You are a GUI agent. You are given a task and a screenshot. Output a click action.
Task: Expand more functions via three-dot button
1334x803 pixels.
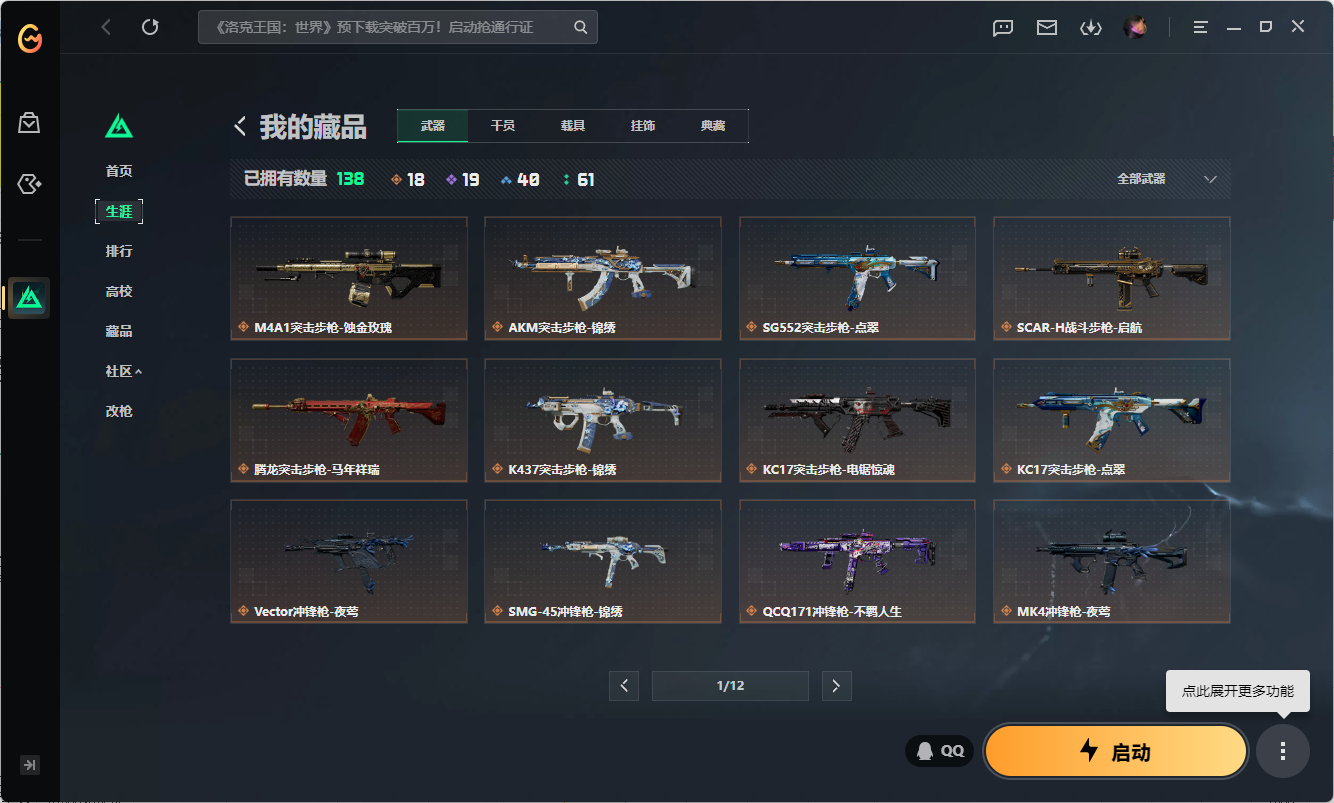[1283, 751]
